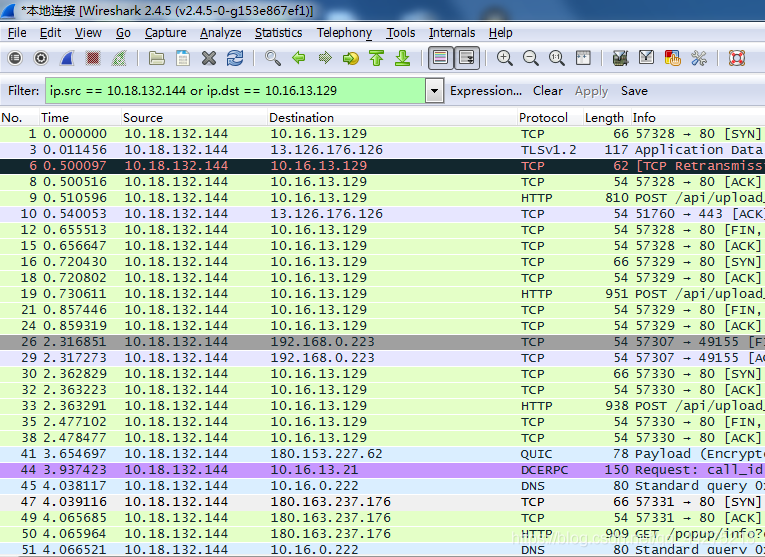The width and height of the screenshot is (765, 557).
Task: Go forward in packet history
Action: coord(325,59)
